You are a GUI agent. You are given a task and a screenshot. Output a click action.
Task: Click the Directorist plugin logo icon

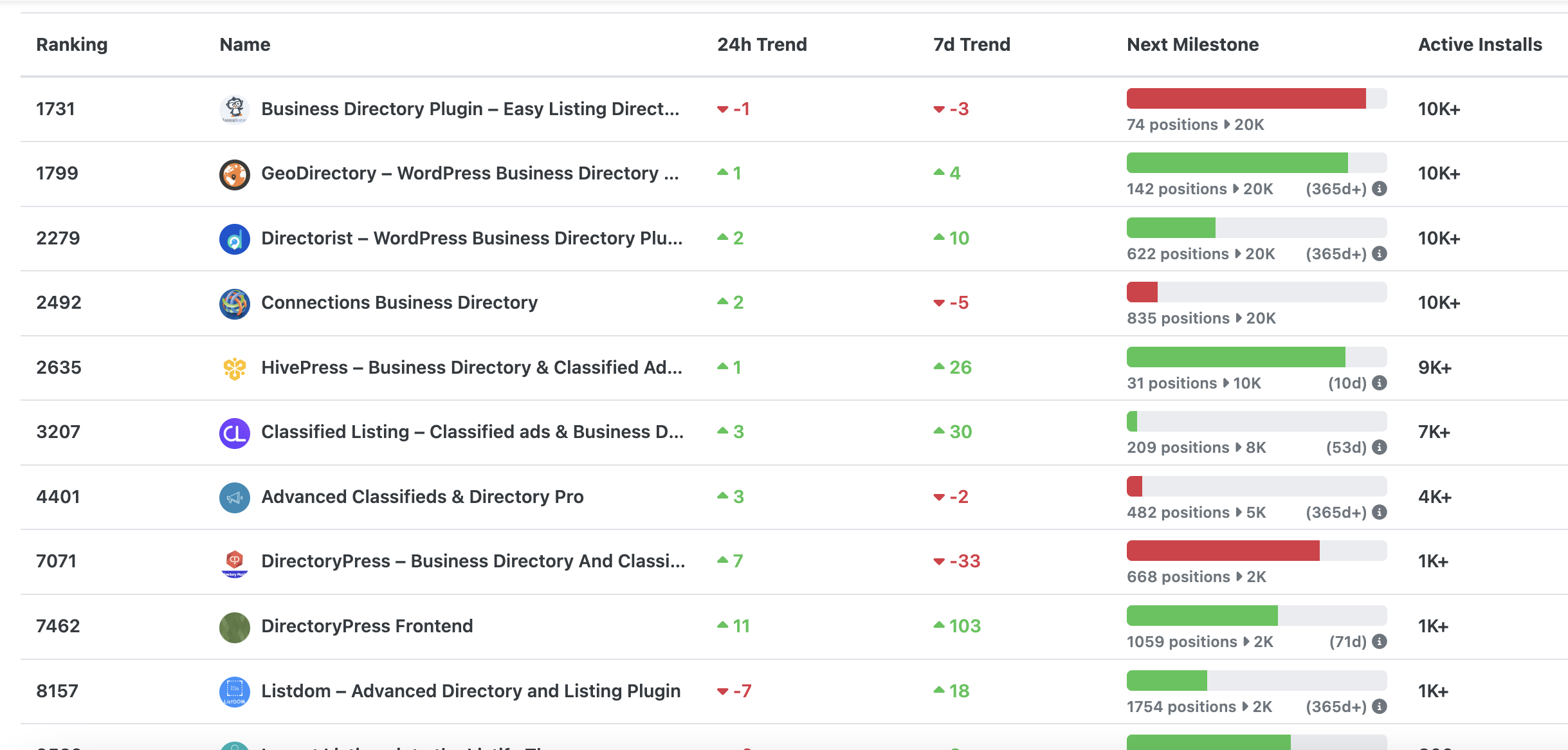tap(235, 239)
